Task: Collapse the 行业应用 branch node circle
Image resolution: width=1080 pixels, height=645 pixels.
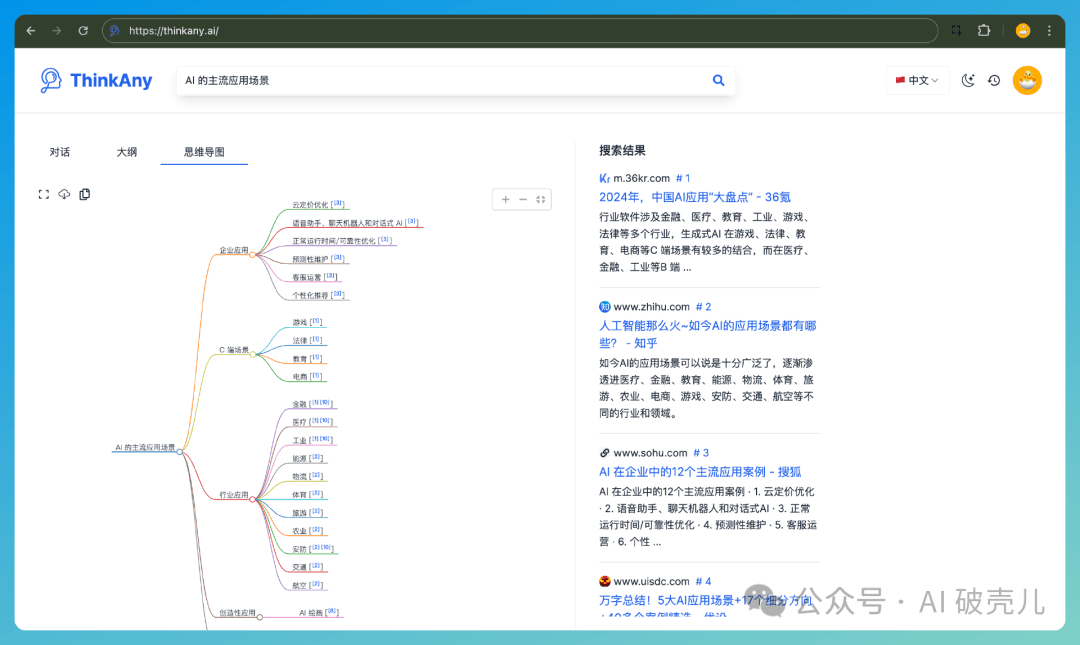Action: click(253, 499)
